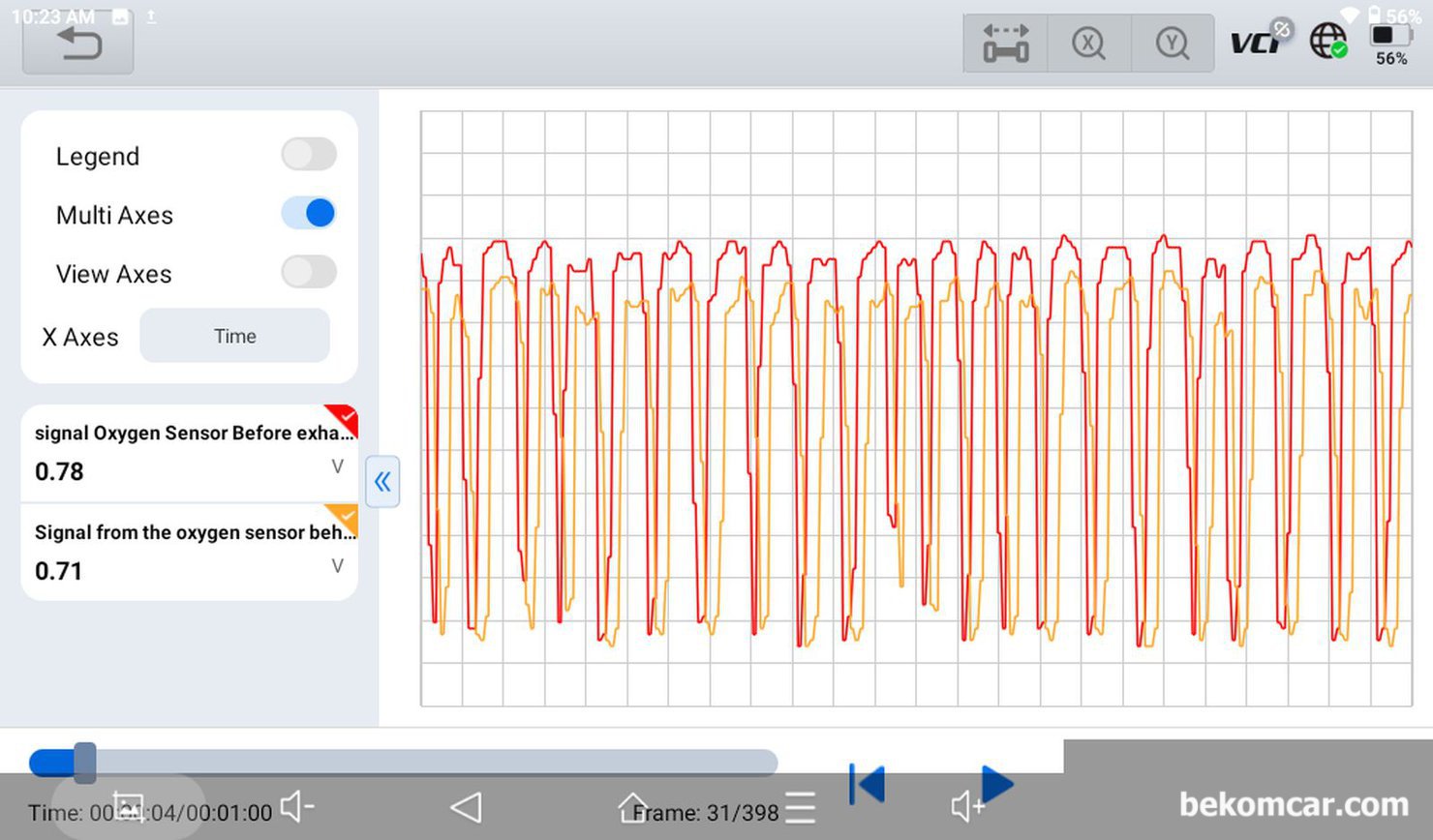Viewport: 1433px width, 840px height.
Task: Tap the battery 56% indicator icon
Action: [1390, 44]
